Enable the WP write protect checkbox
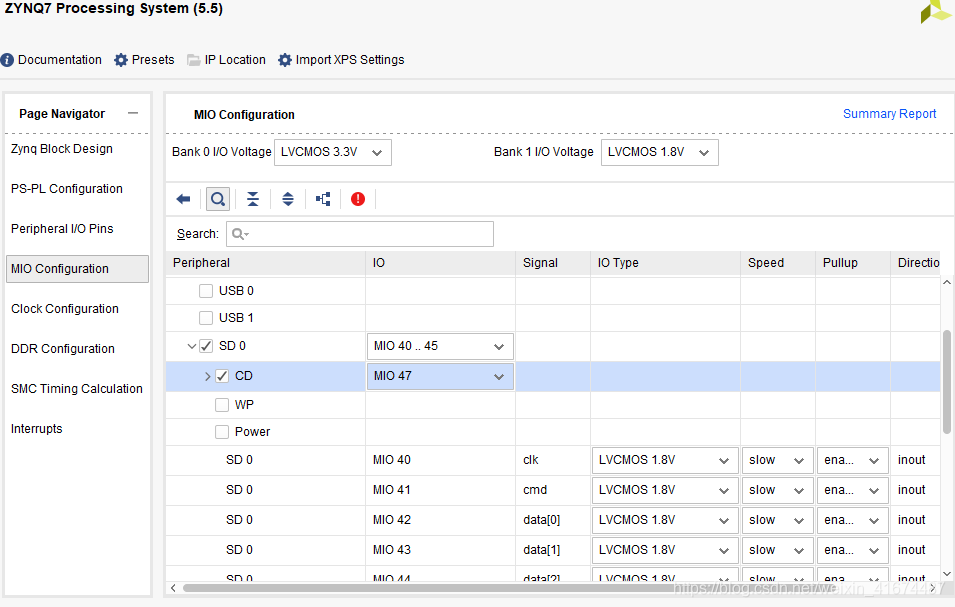This screenshot has width=955, height=607. (222, 405)
